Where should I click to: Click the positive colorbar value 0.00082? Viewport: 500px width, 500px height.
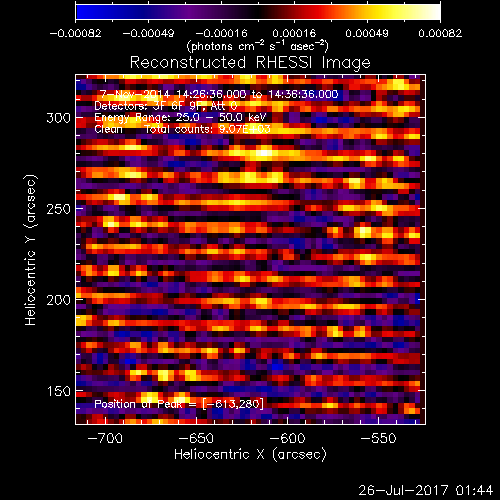pos(440,33)
